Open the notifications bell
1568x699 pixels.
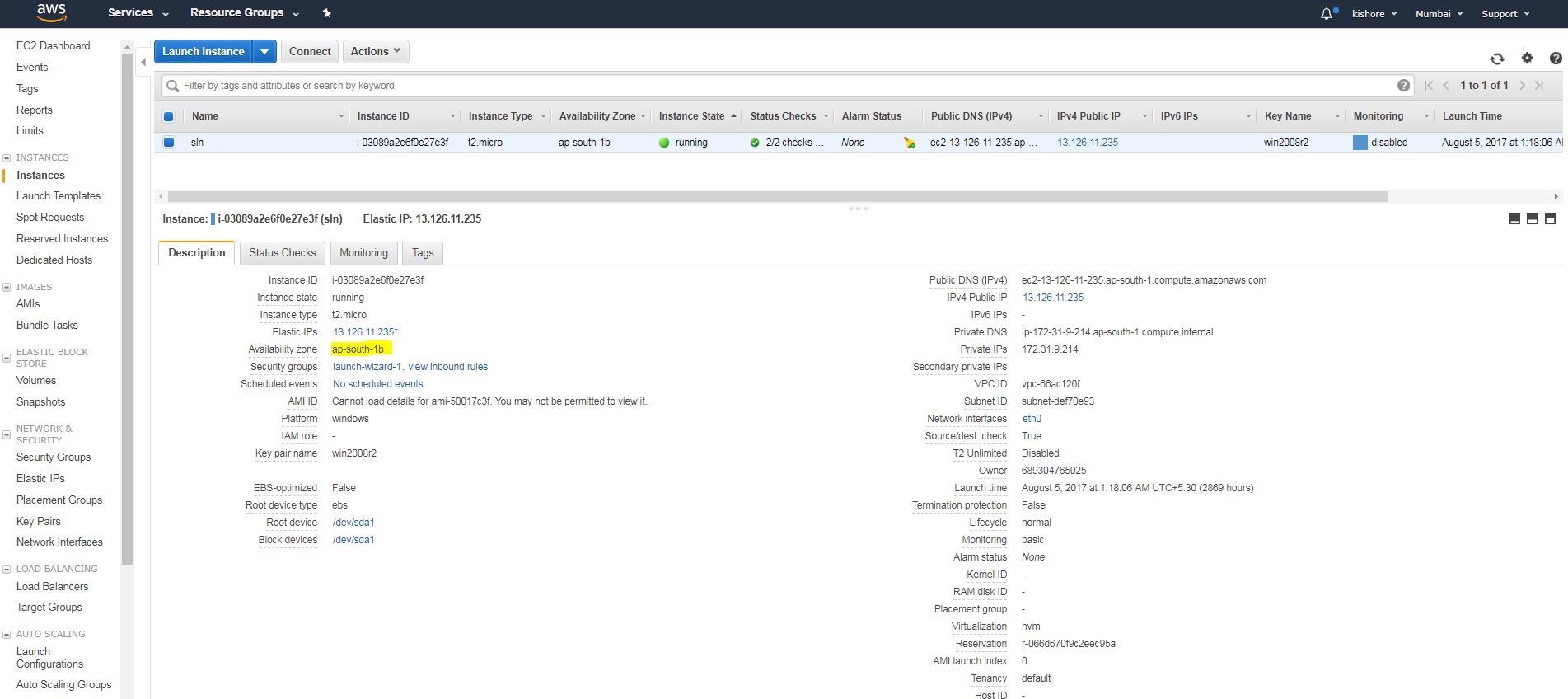1326,14
